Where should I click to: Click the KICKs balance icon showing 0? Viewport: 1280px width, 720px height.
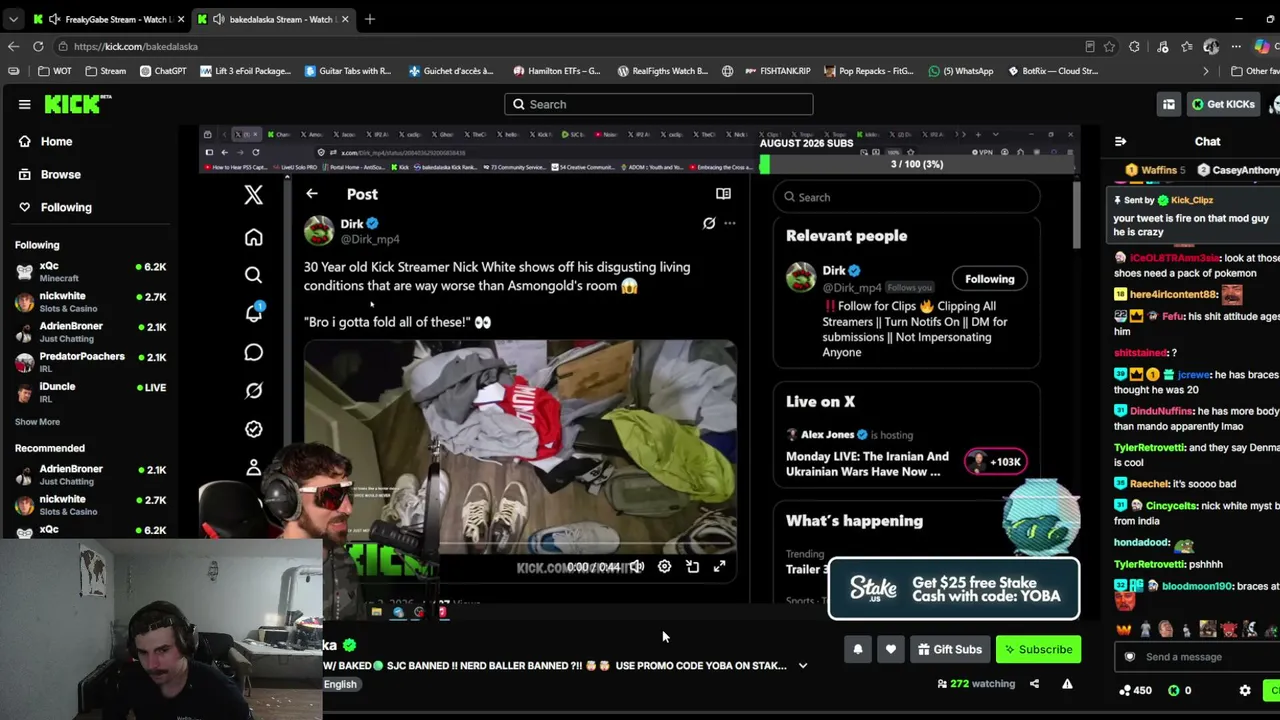(1180, 690)
